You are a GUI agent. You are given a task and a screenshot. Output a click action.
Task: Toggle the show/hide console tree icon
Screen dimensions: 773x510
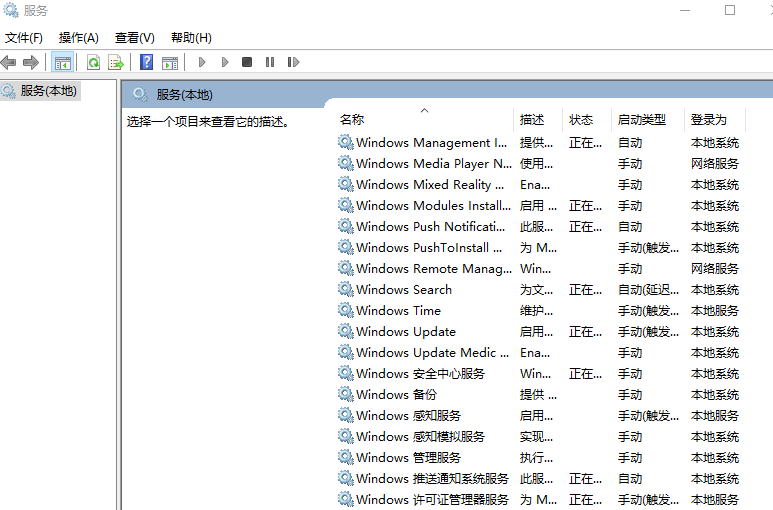(x=63, y=62)
